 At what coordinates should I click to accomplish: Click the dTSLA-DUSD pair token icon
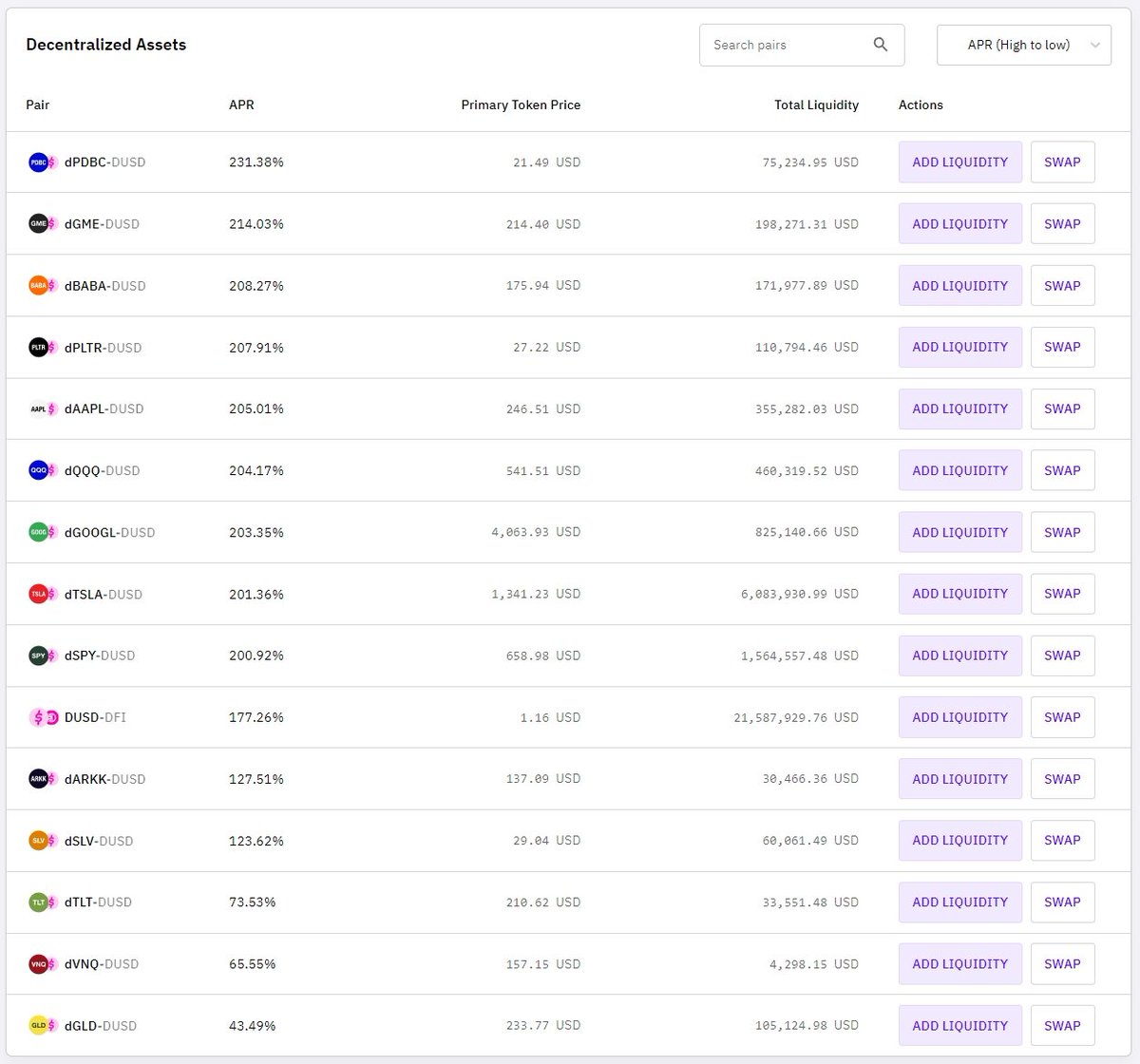click(44, 594)
